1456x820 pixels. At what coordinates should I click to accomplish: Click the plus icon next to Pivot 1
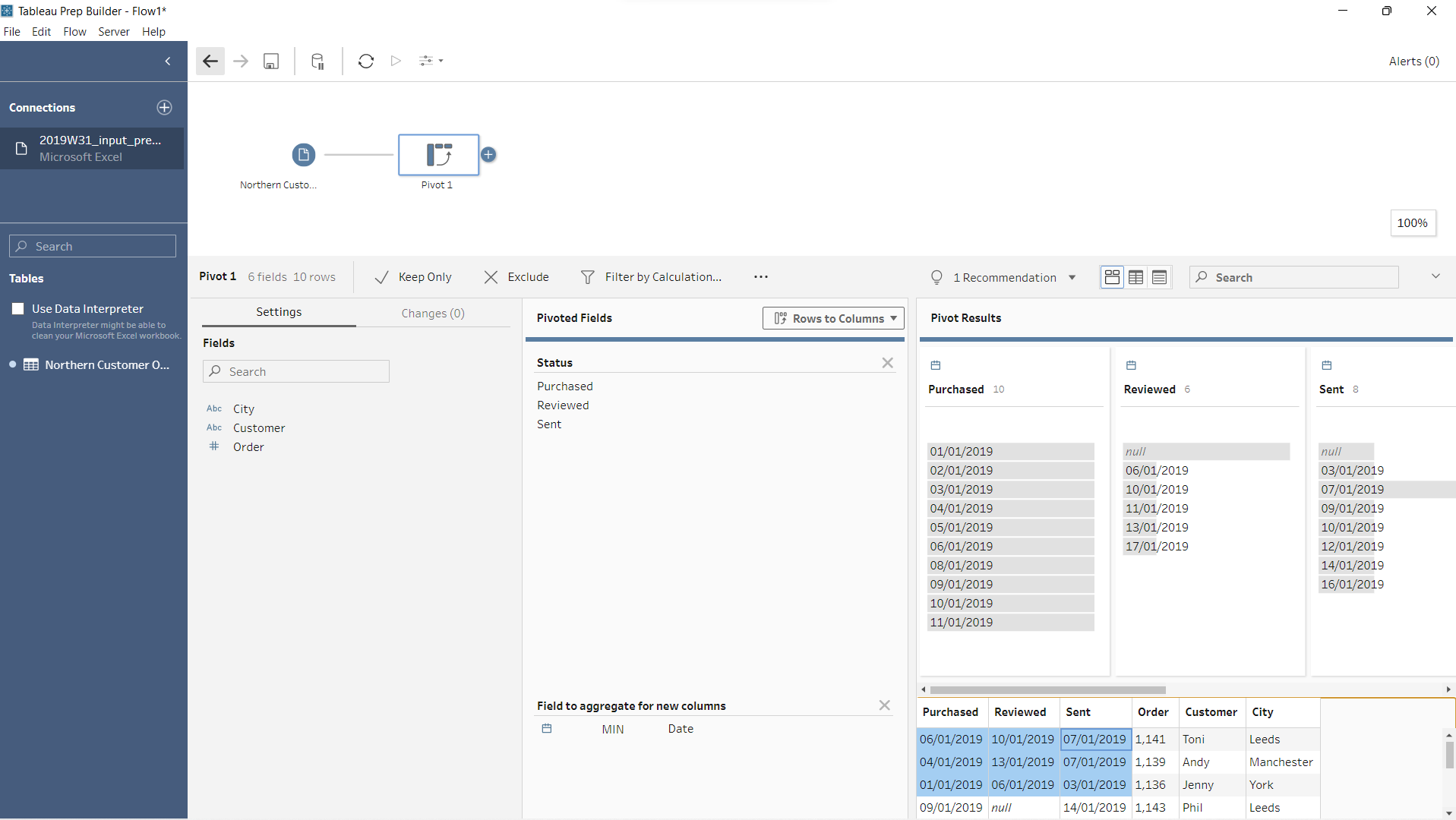488,155
